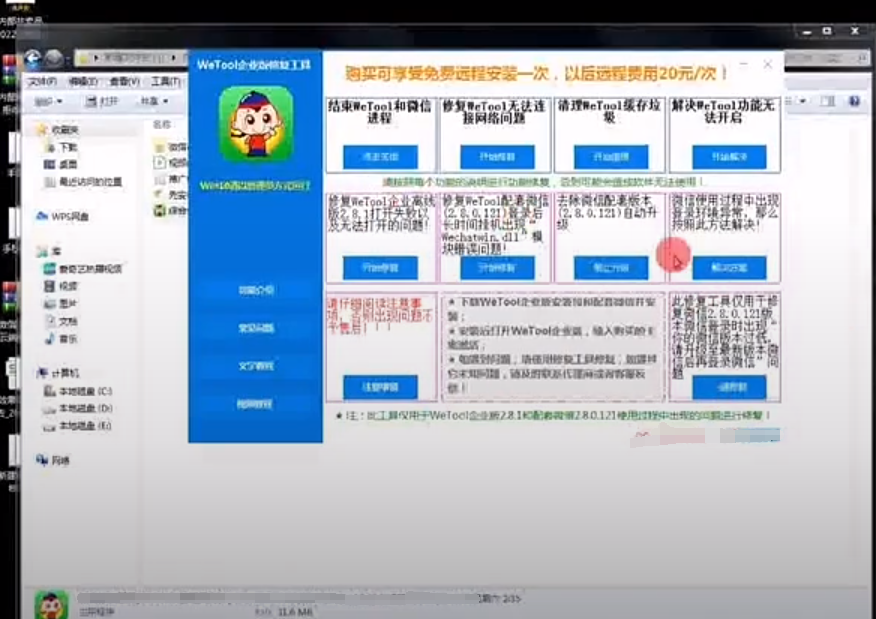Image resolution: width=876 pixels, height=619 pixels.
Task: Open the 文档 library icon
Action: [50, 321]
